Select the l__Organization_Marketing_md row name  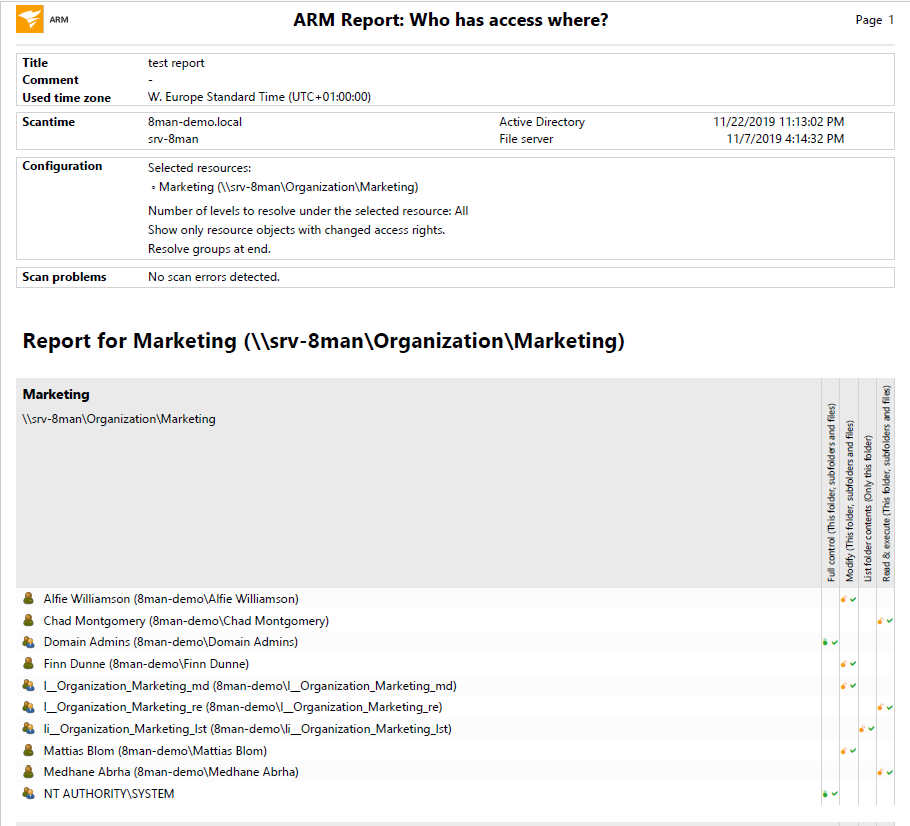[x=250, y=686]
